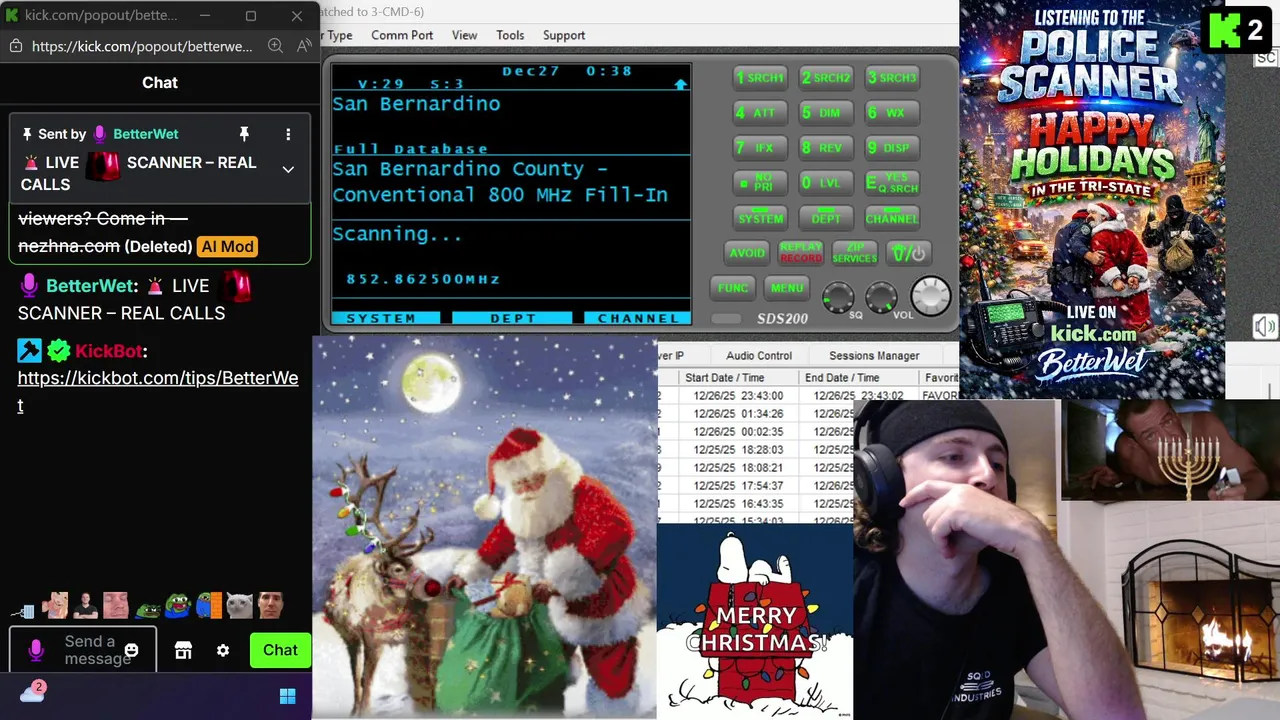Screen dimensions: 1280x720
Task: Open the Kick shop icon
Action: coord(183,650)
